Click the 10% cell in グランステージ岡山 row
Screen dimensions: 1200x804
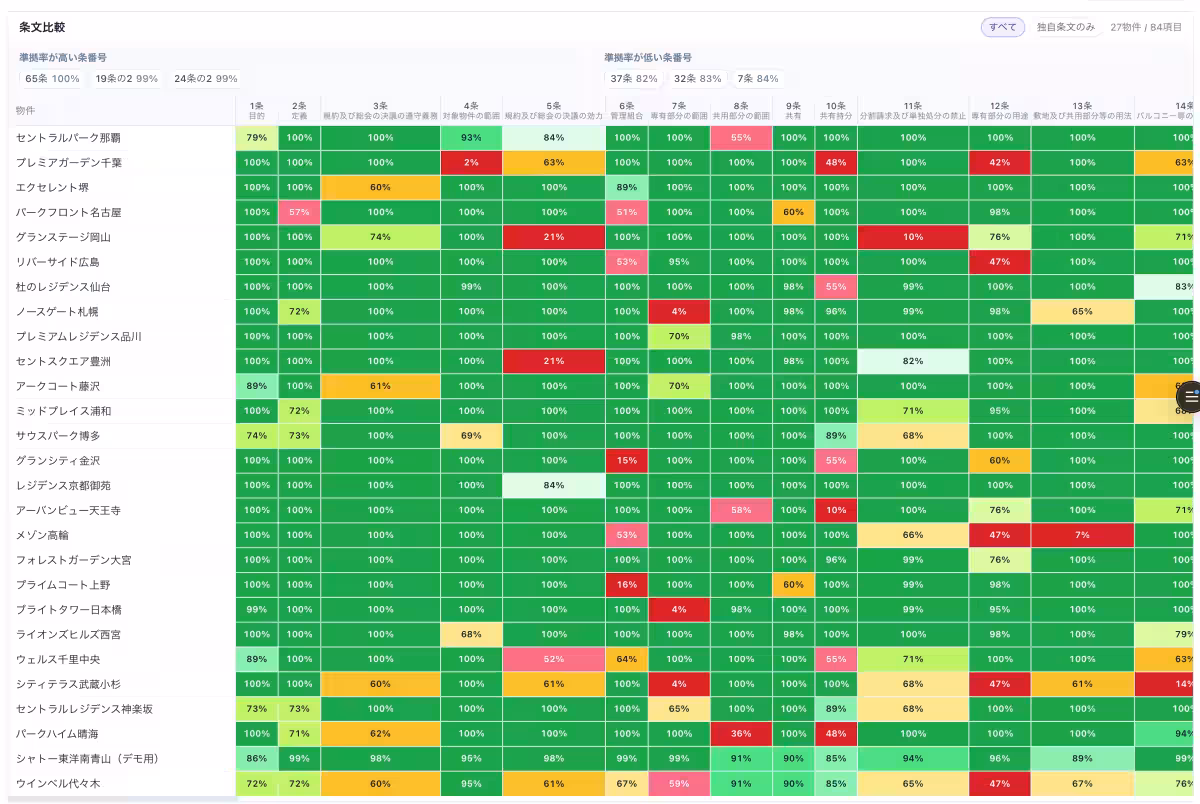tap(913, 237)
